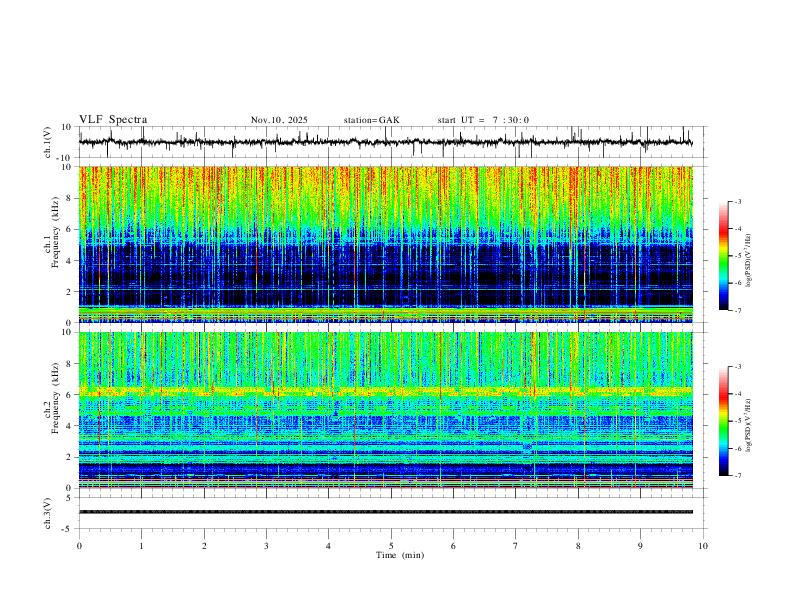Select the "start UT = 7 :30: 0" text
The image size is (792, 612).
coord(483,120)
